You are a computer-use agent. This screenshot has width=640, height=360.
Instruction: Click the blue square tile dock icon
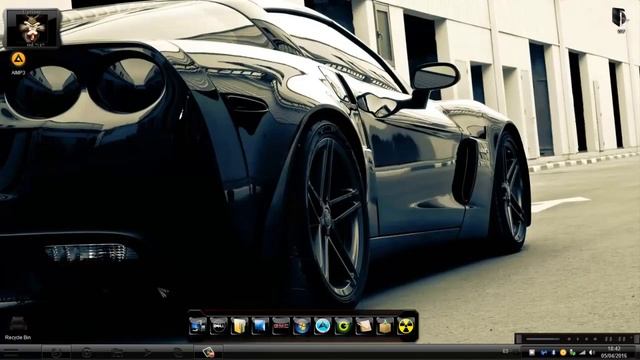click(260, 326)
